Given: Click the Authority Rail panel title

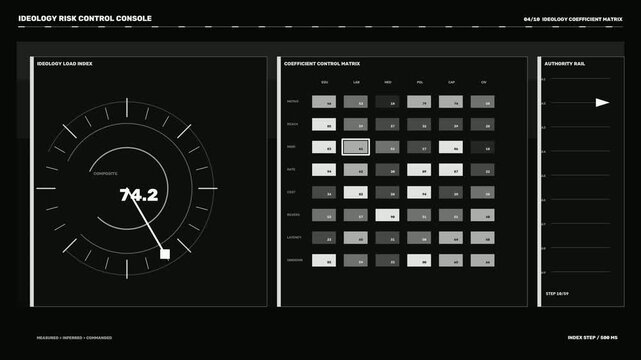Looking at the screenshot, I should click(565, 64).
